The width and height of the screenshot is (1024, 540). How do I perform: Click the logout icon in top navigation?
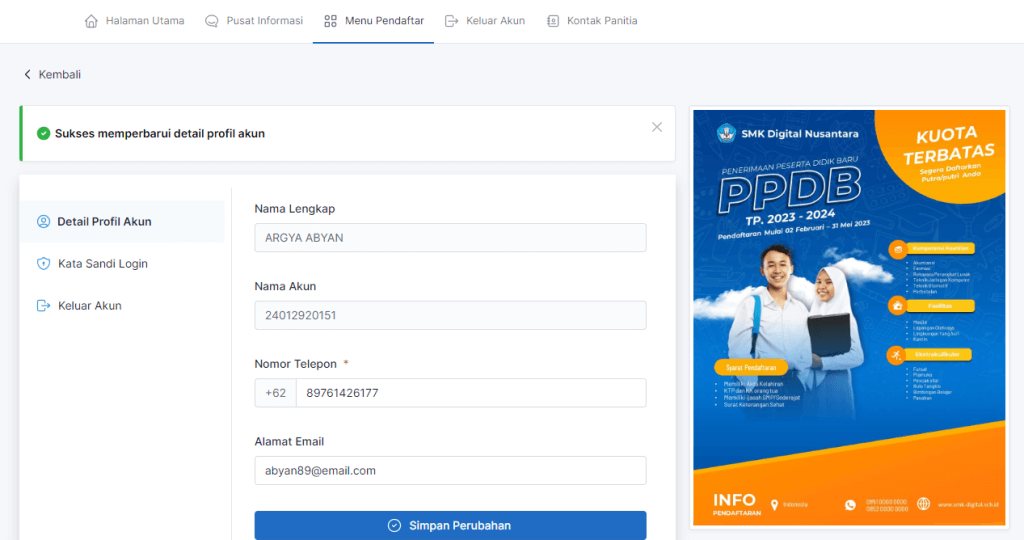[452, 21]
